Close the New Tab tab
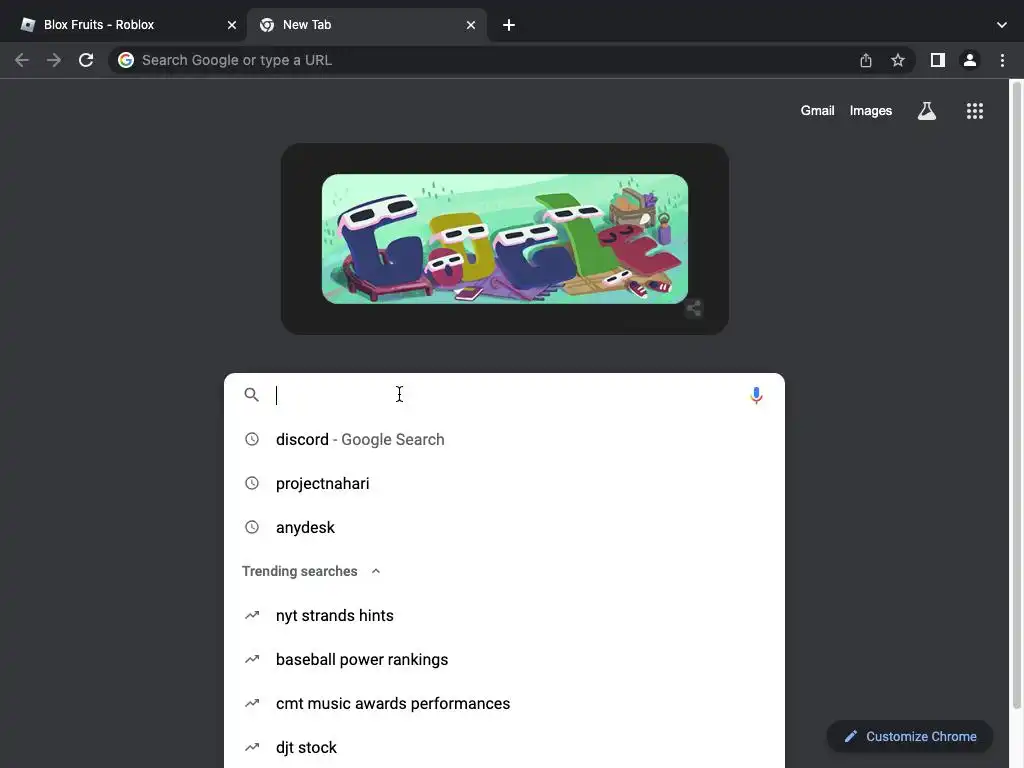 471,25
